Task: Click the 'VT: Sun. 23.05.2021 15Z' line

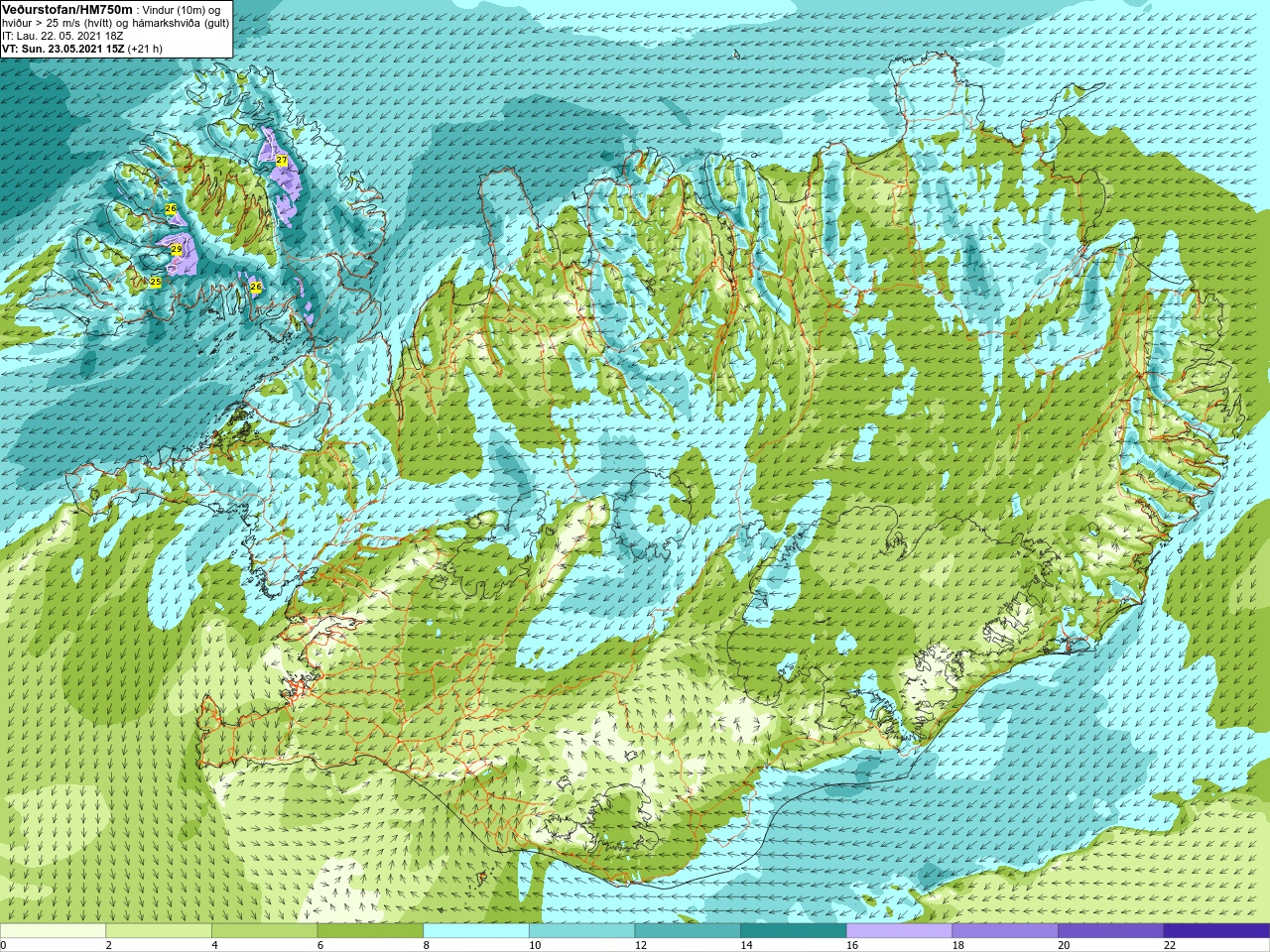Action: [63, 49]
